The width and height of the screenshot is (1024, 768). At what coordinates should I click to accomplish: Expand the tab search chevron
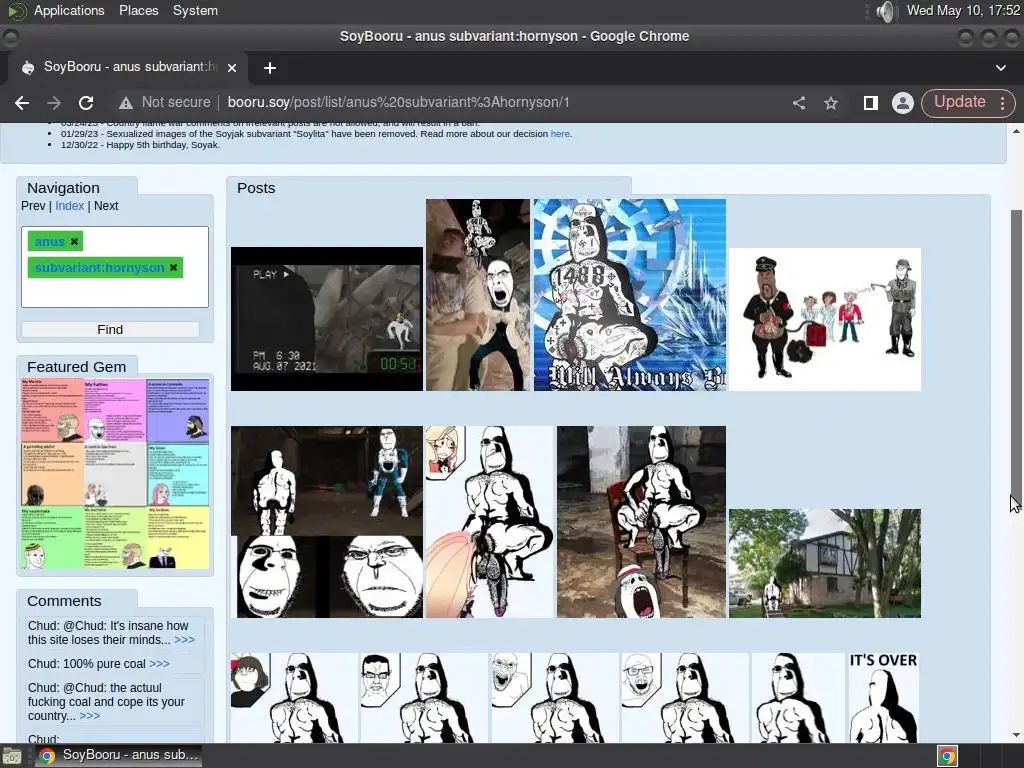click(1000, 67)
